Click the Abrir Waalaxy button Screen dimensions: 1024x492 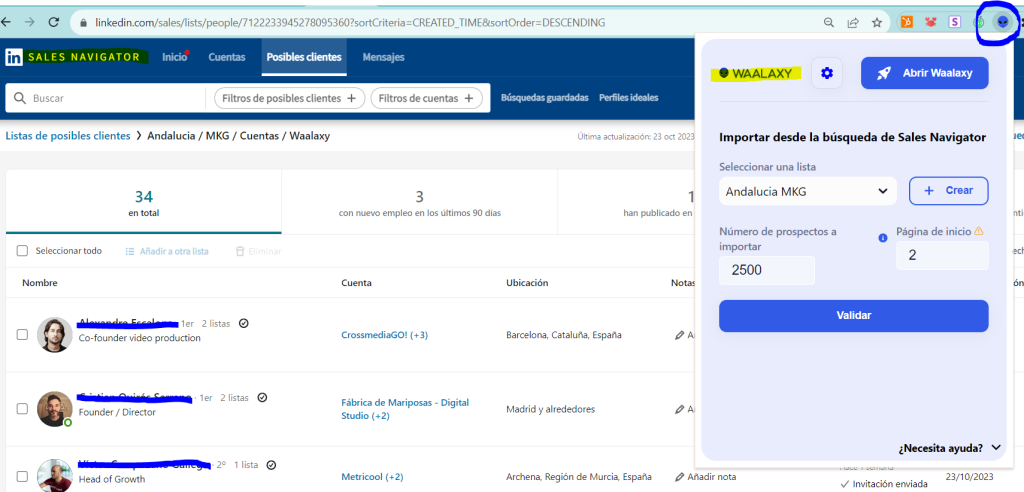coord(924,73)
